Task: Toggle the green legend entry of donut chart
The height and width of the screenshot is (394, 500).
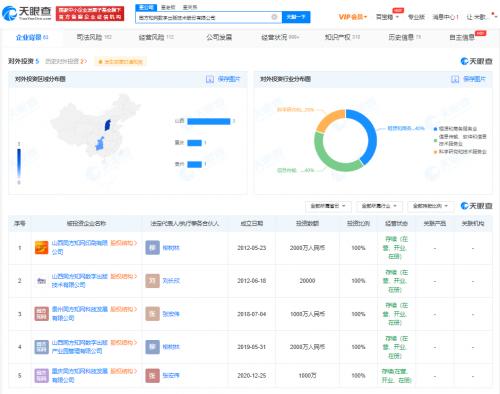Action: (x=460, y=140)
